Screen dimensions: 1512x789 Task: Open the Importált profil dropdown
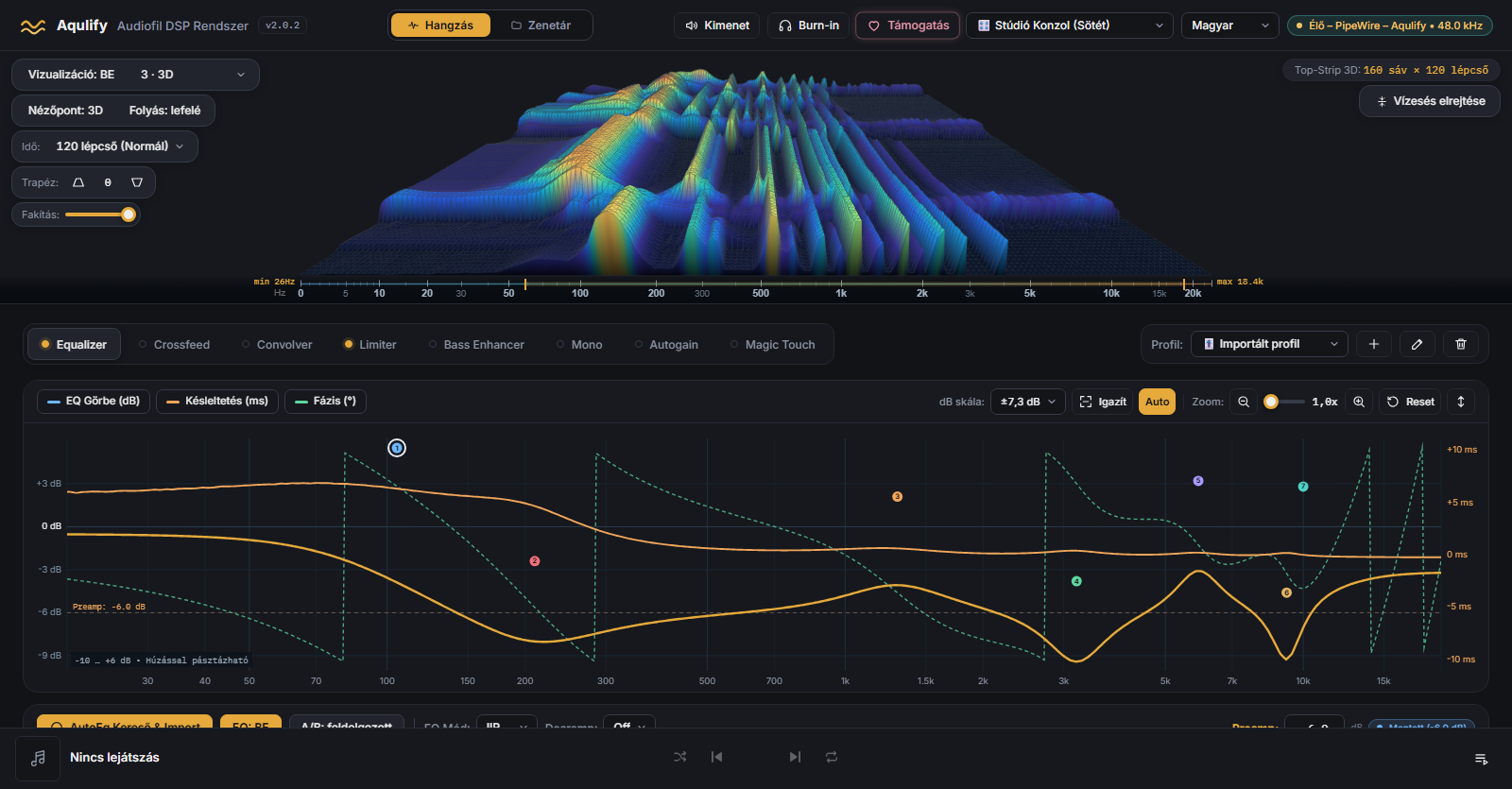(x=1269, y=344)
